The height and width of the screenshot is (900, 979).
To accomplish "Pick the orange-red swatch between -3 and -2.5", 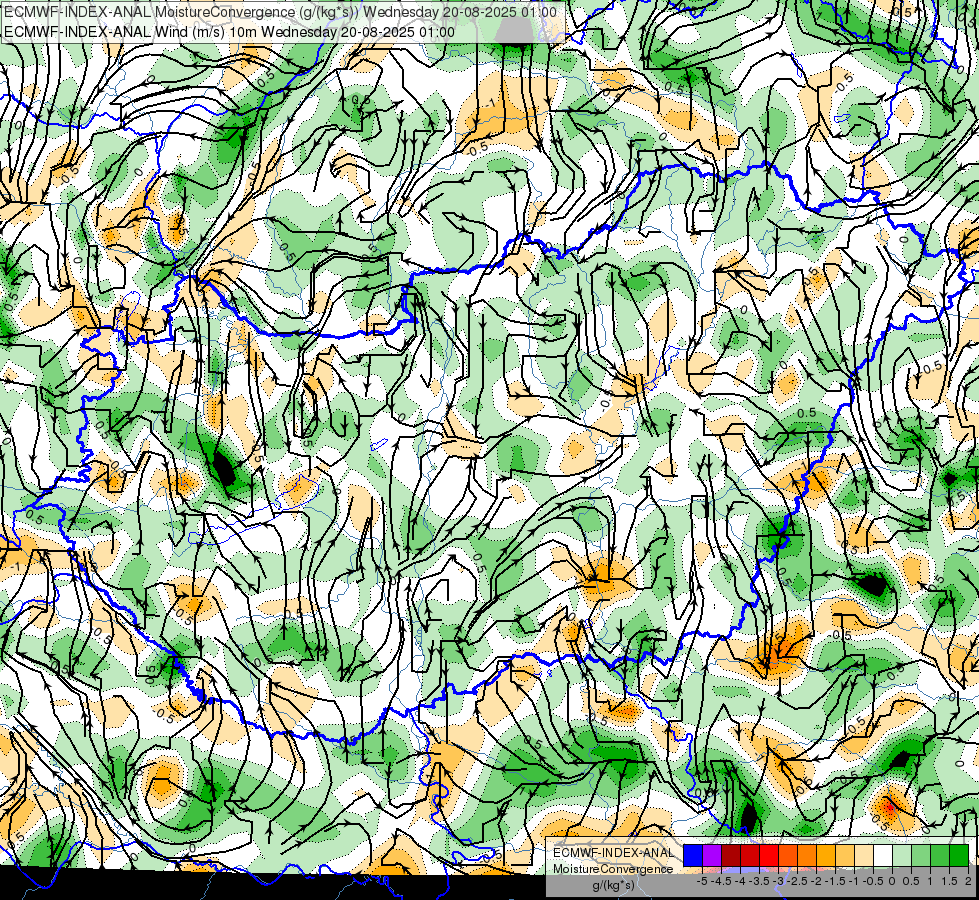I will click(788, 856).
